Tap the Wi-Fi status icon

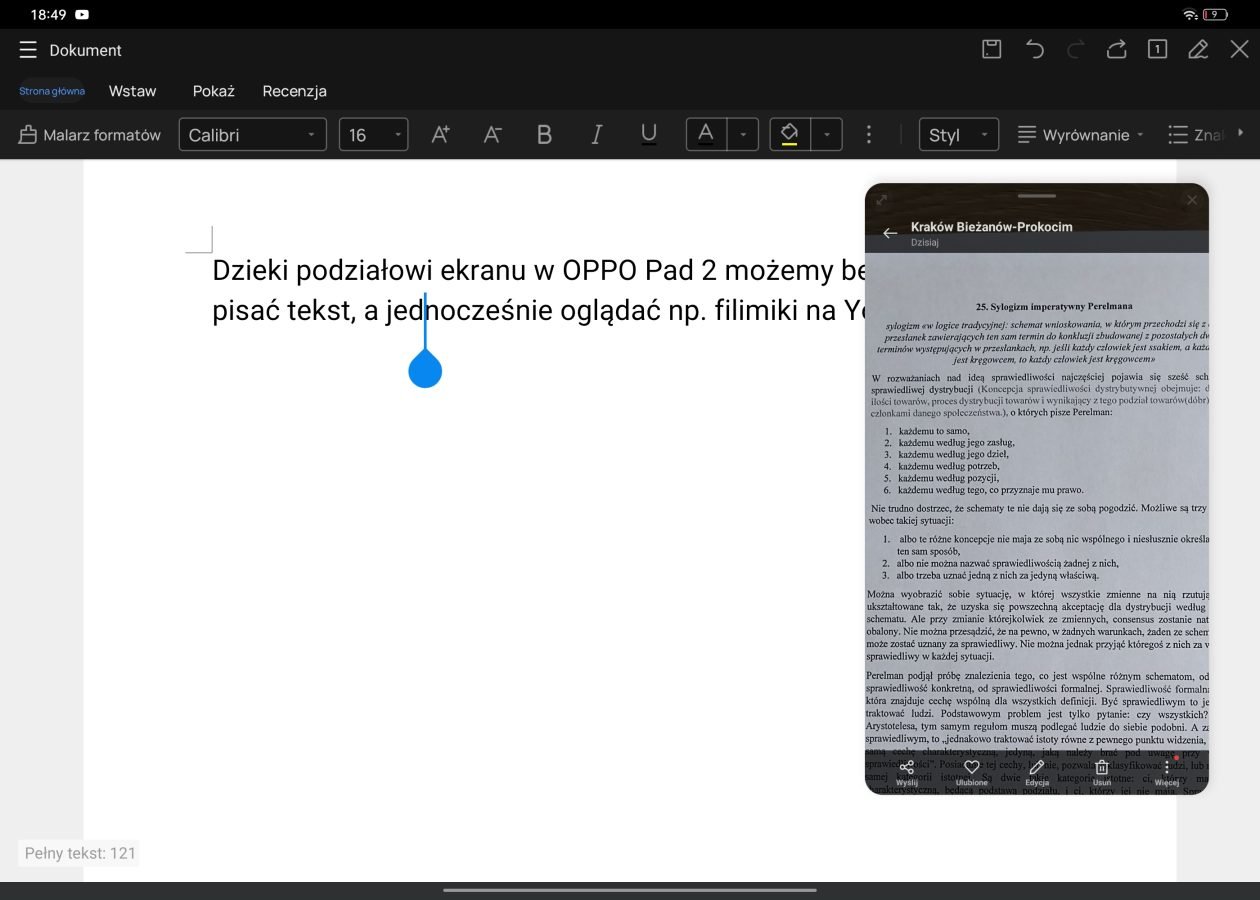tap(1190, 14)
